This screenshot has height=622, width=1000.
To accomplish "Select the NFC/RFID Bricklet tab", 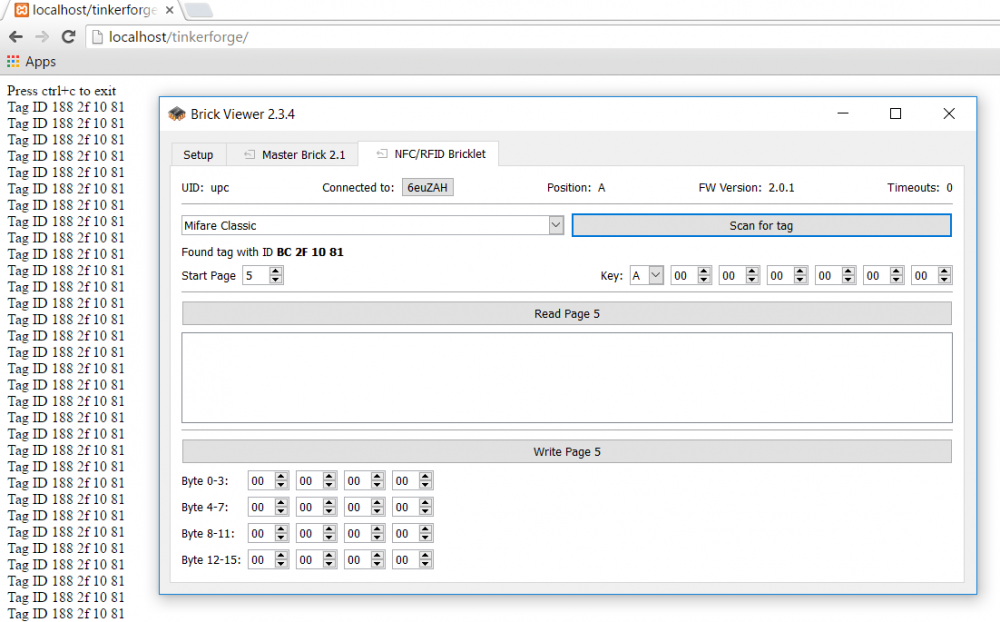I will pyautogui.click(x=430, y=155).
